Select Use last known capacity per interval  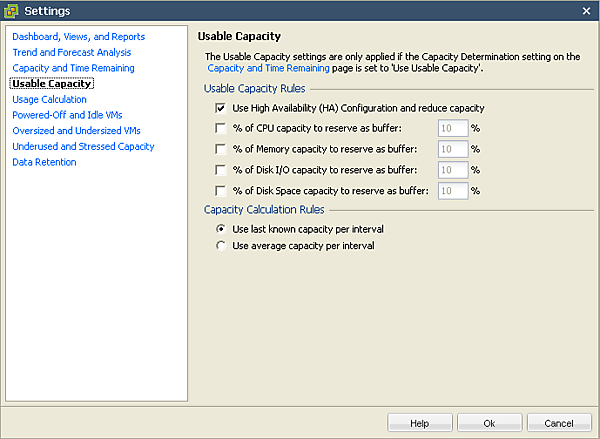click(x=221, y=229)
